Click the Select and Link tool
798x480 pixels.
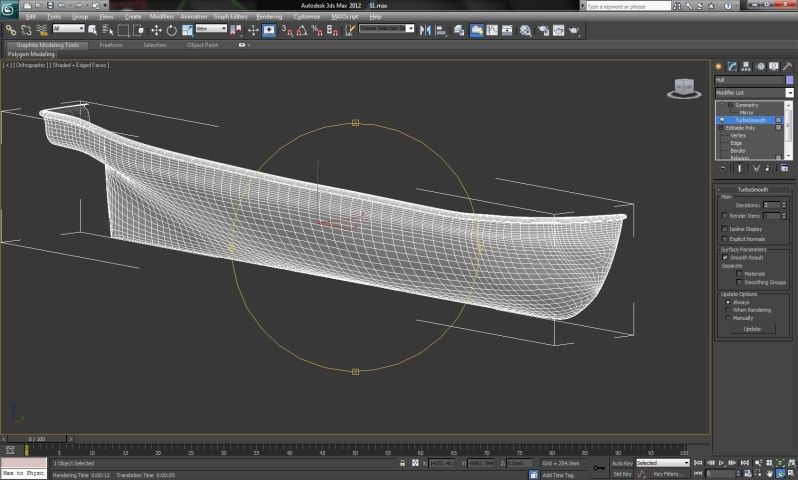(x=11, y=31)
